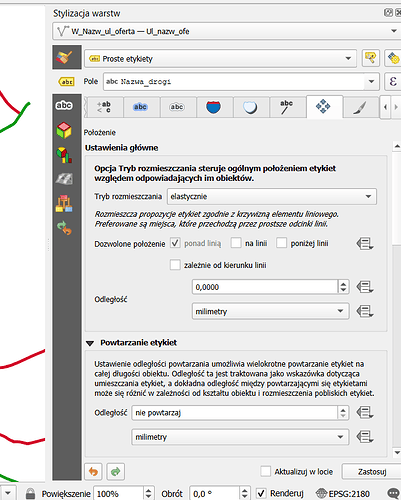Open the messages log speech bubble icon
Screen dimensions: 401x500
[394, 494]
